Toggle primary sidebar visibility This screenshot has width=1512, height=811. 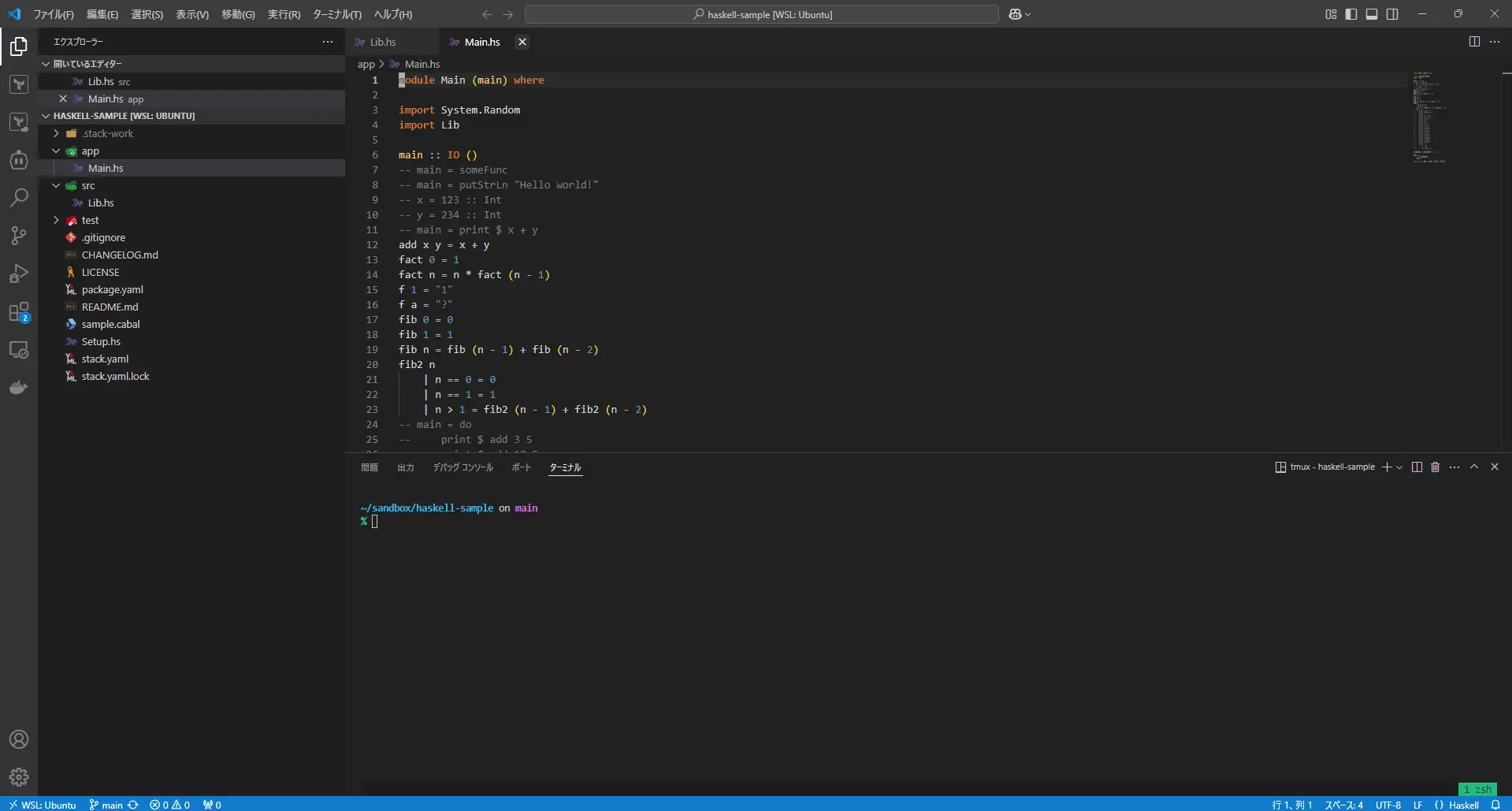pos(1351,14)
